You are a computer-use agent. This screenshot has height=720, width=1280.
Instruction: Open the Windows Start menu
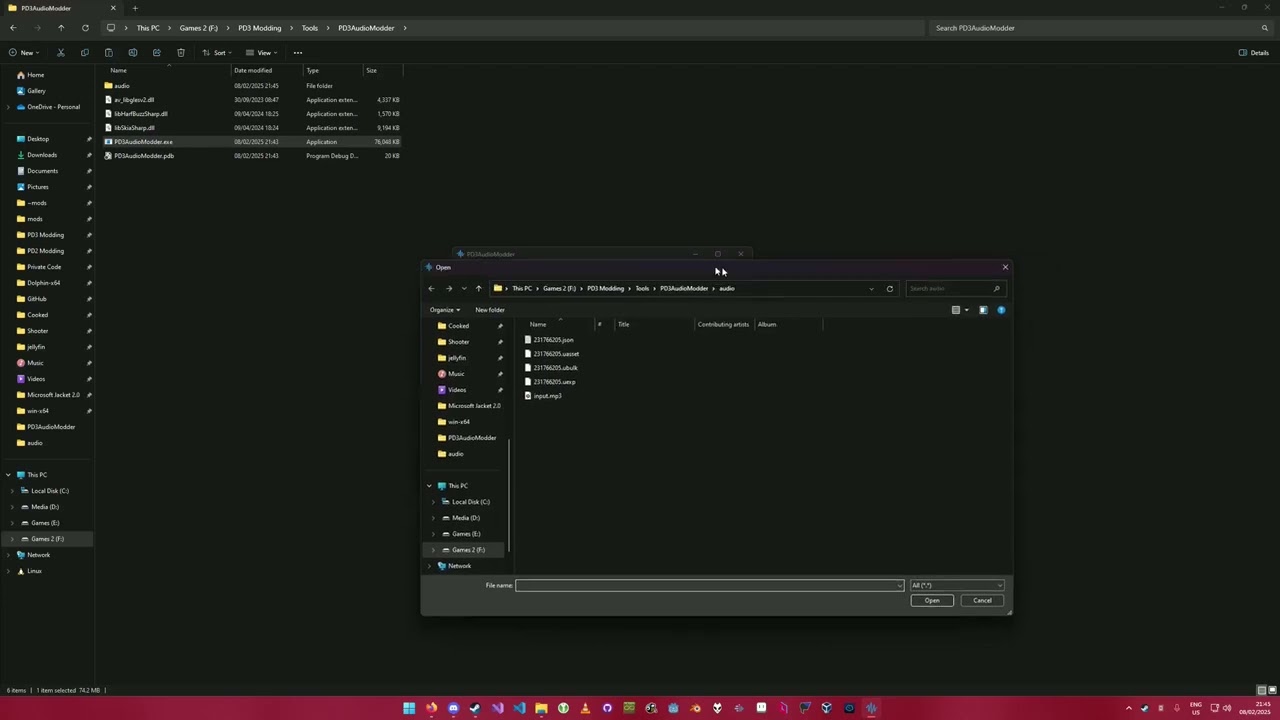(409, 708)
